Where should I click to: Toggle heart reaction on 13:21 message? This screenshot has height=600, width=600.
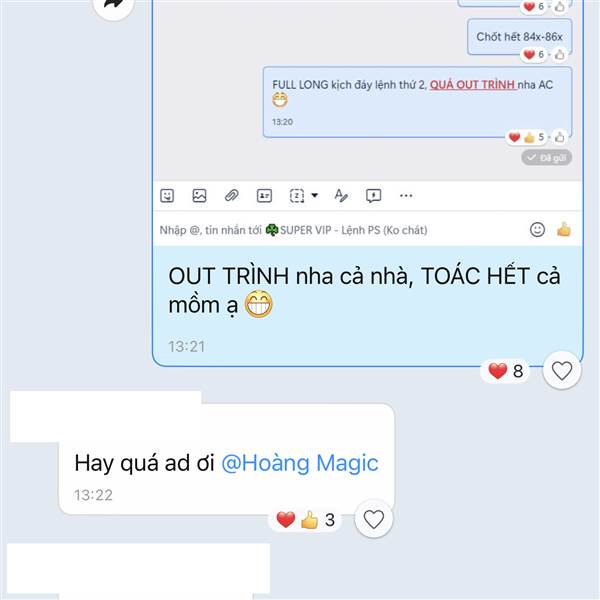(562, 370)
